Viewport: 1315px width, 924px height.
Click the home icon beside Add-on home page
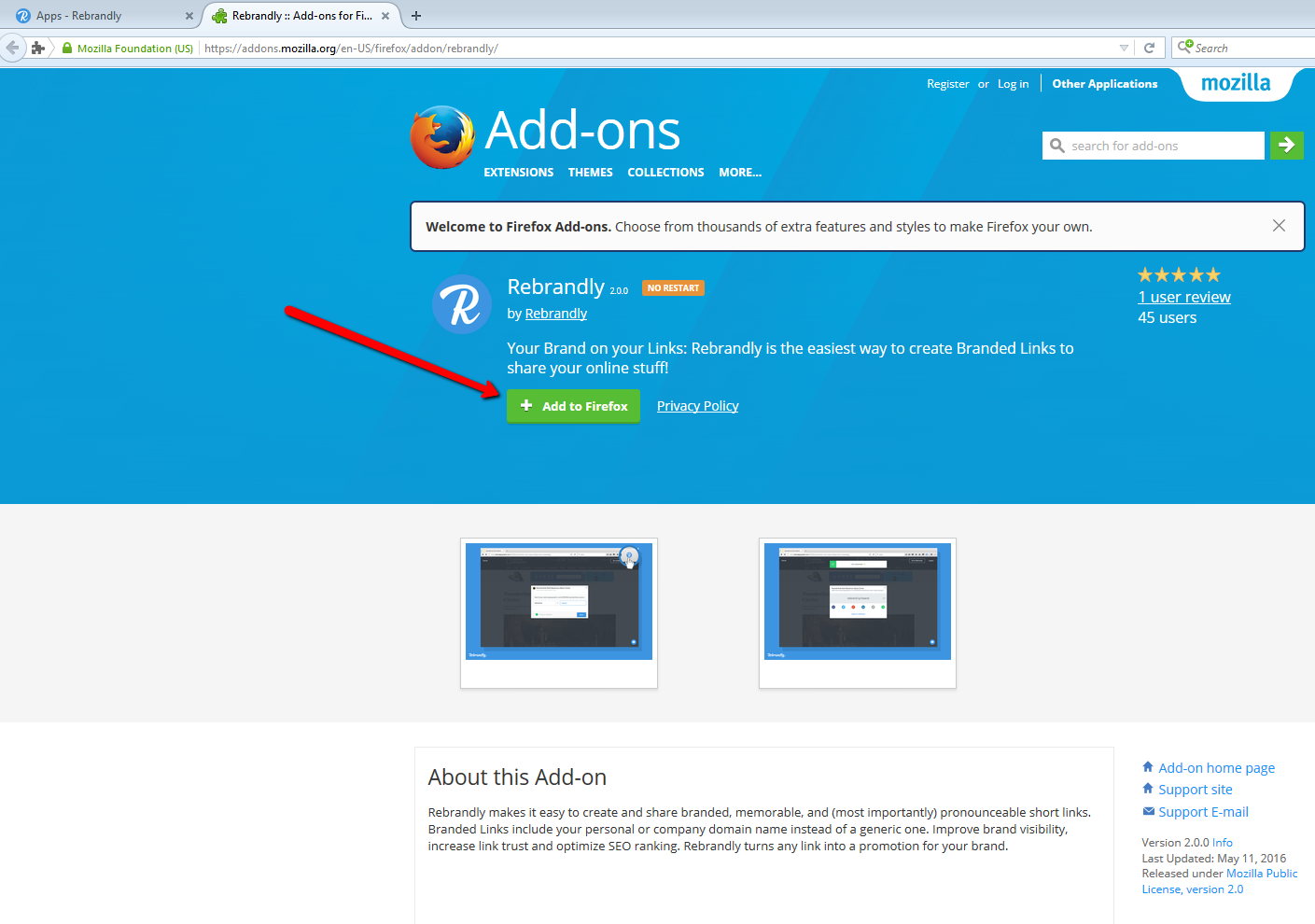coord(1148,767)
